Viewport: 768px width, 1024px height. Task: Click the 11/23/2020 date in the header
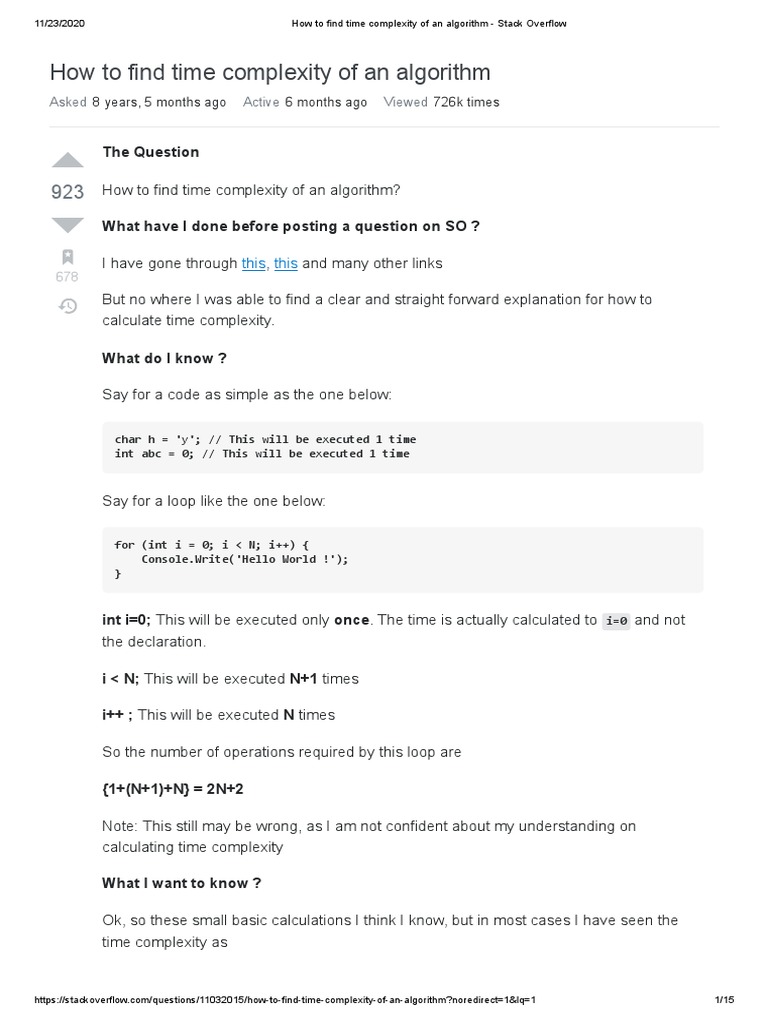coord(60,24)
